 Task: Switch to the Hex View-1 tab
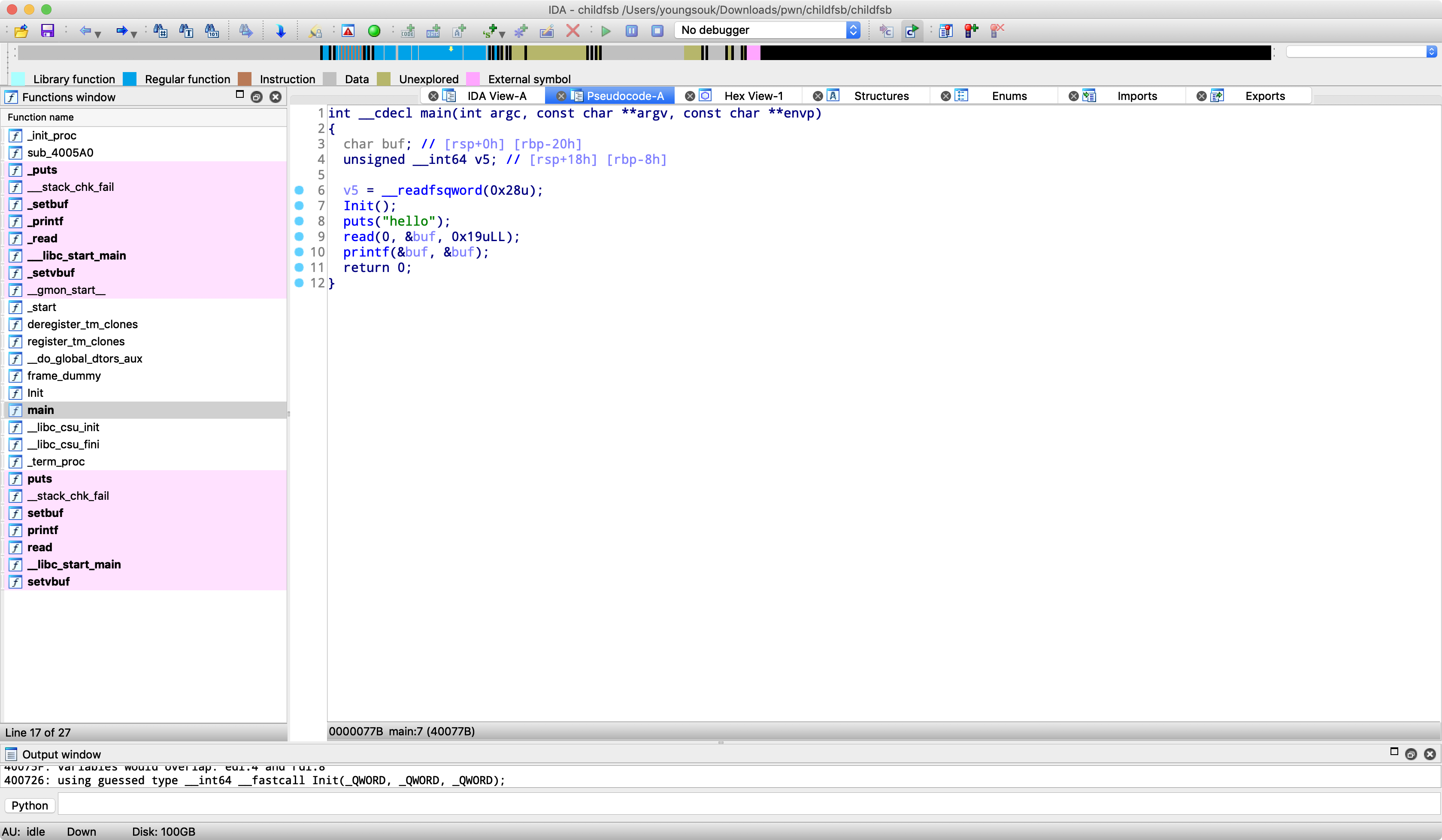(752, 96)
